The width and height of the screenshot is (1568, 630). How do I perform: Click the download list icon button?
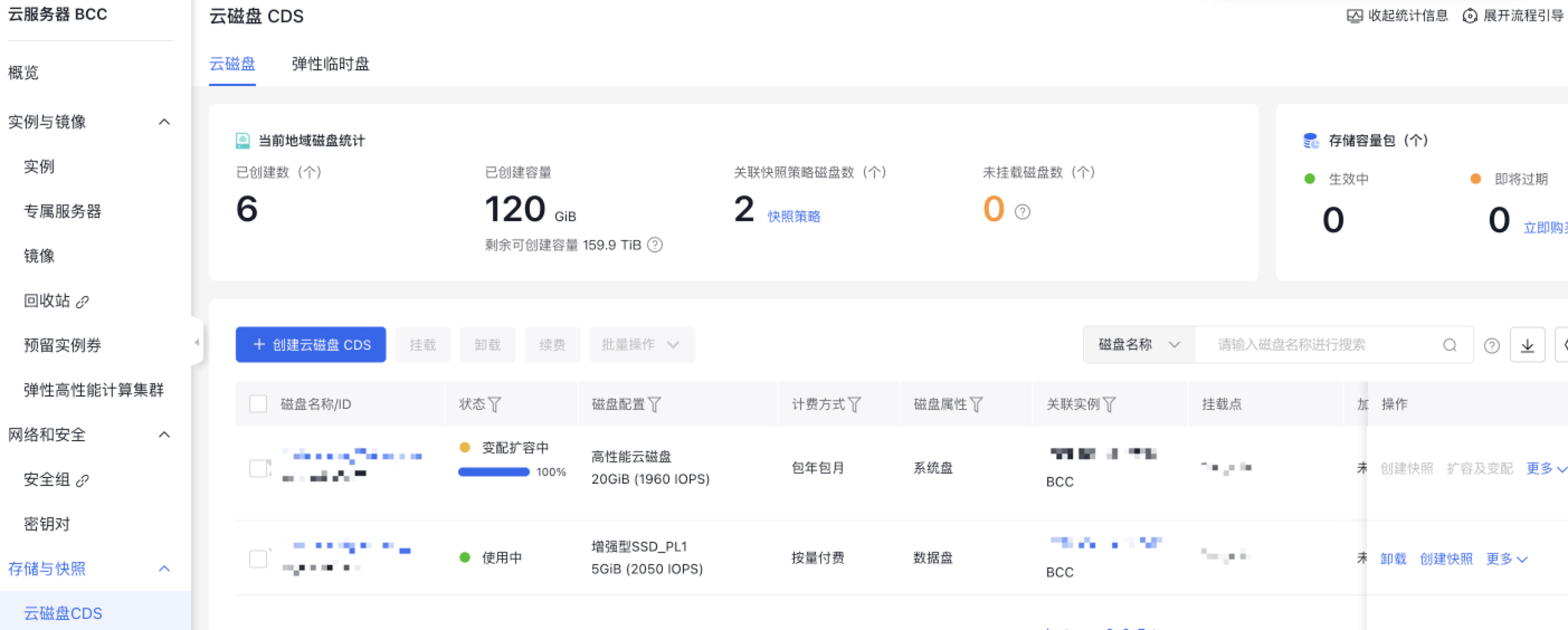[x=1527, y=345]
